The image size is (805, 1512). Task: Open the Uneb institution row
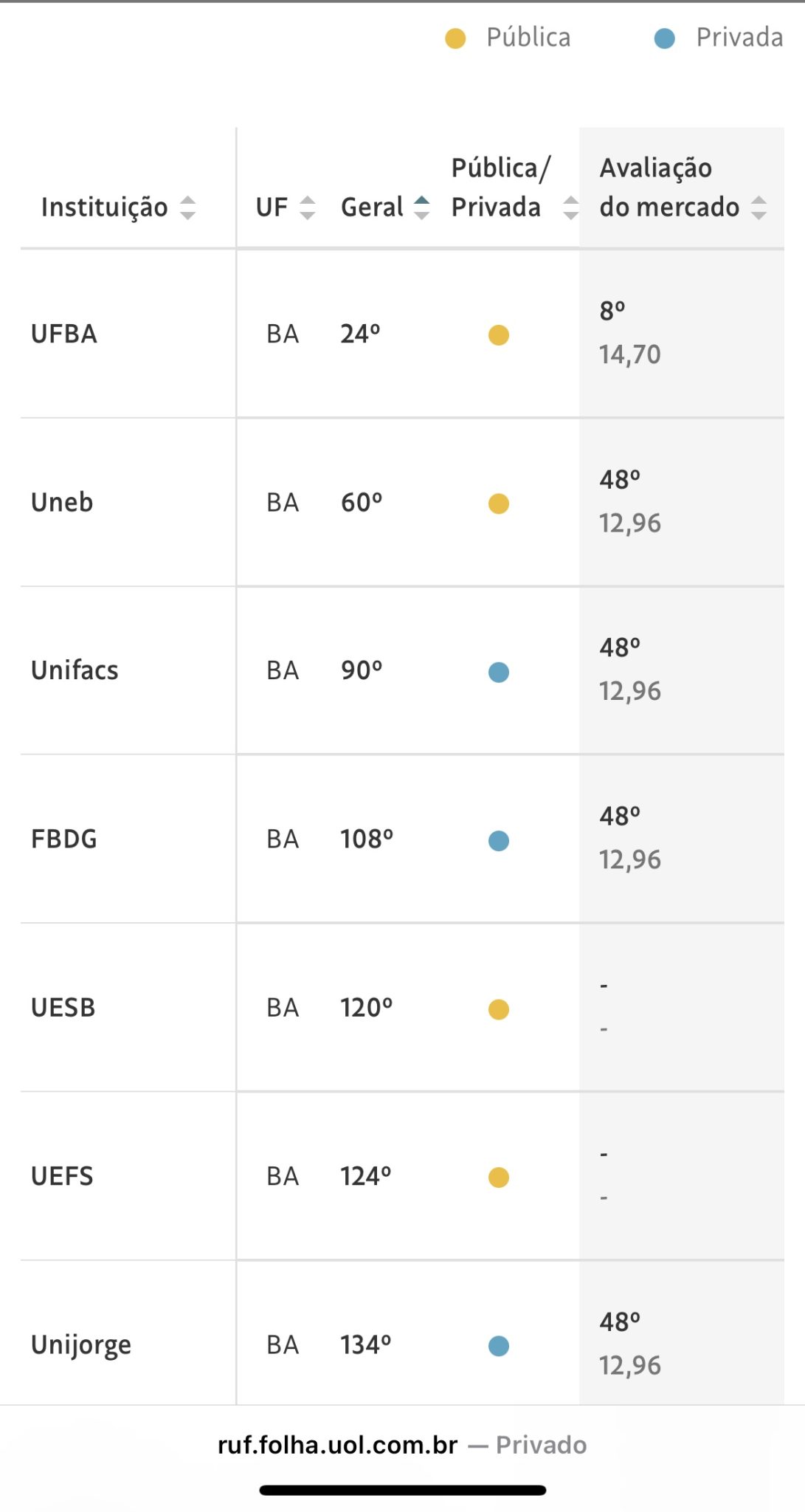coord(62,503)
